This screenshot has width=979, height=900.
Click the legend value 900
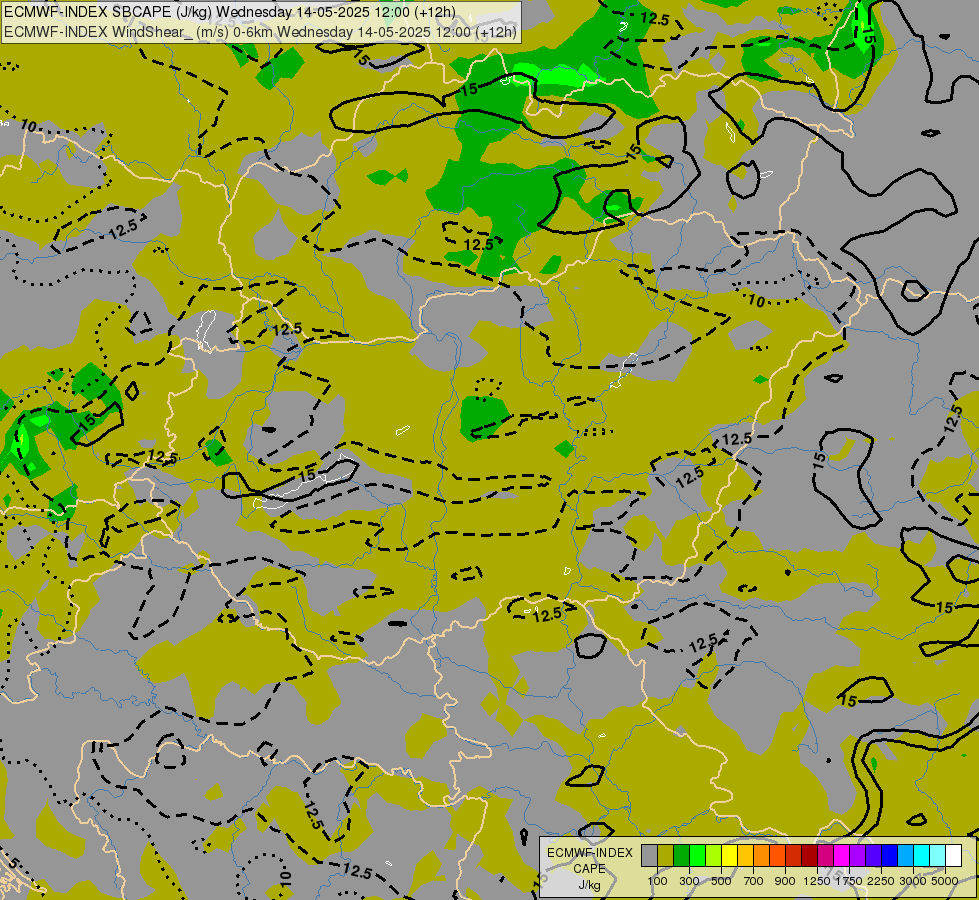[x=785, y=881]
